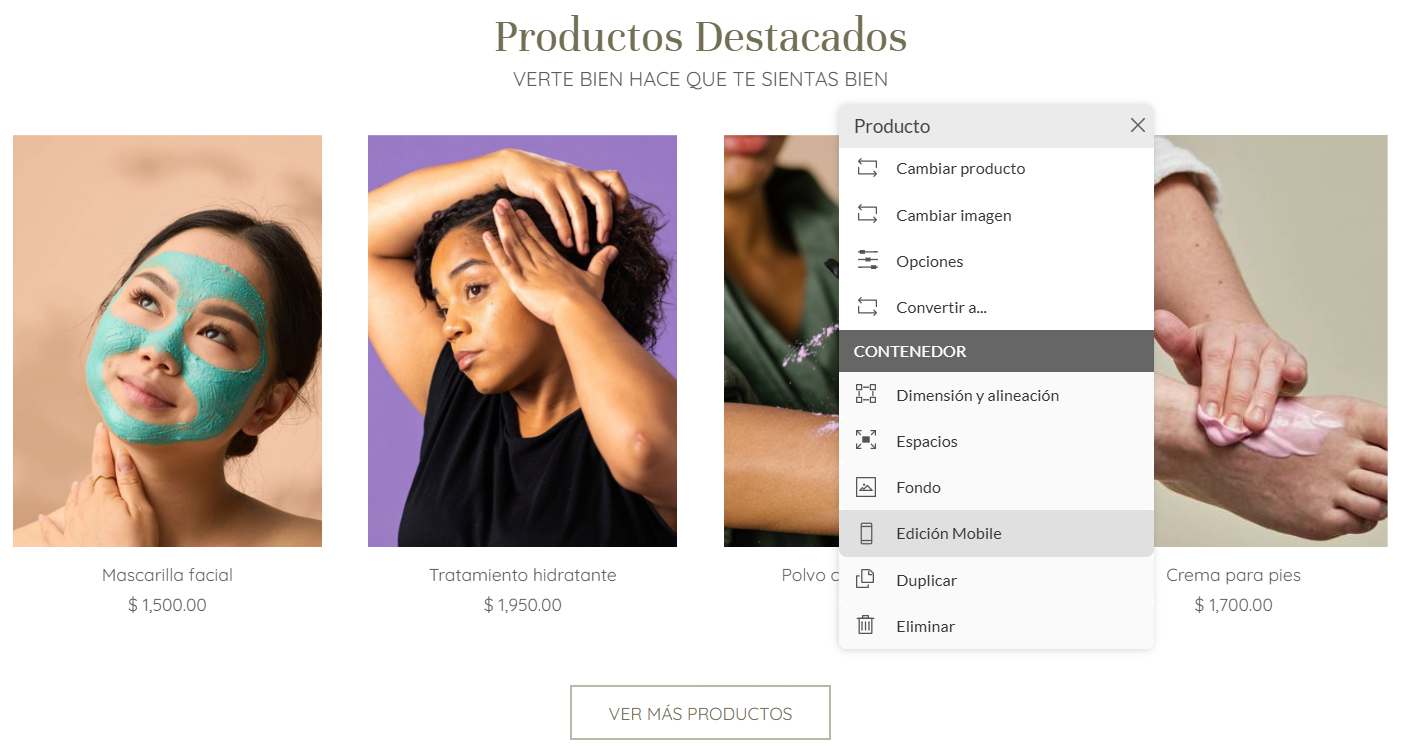Choose Edición Mobile from the menu
Image resolution: width=1402 pixels, height=752 pixels.
point(996,533)
